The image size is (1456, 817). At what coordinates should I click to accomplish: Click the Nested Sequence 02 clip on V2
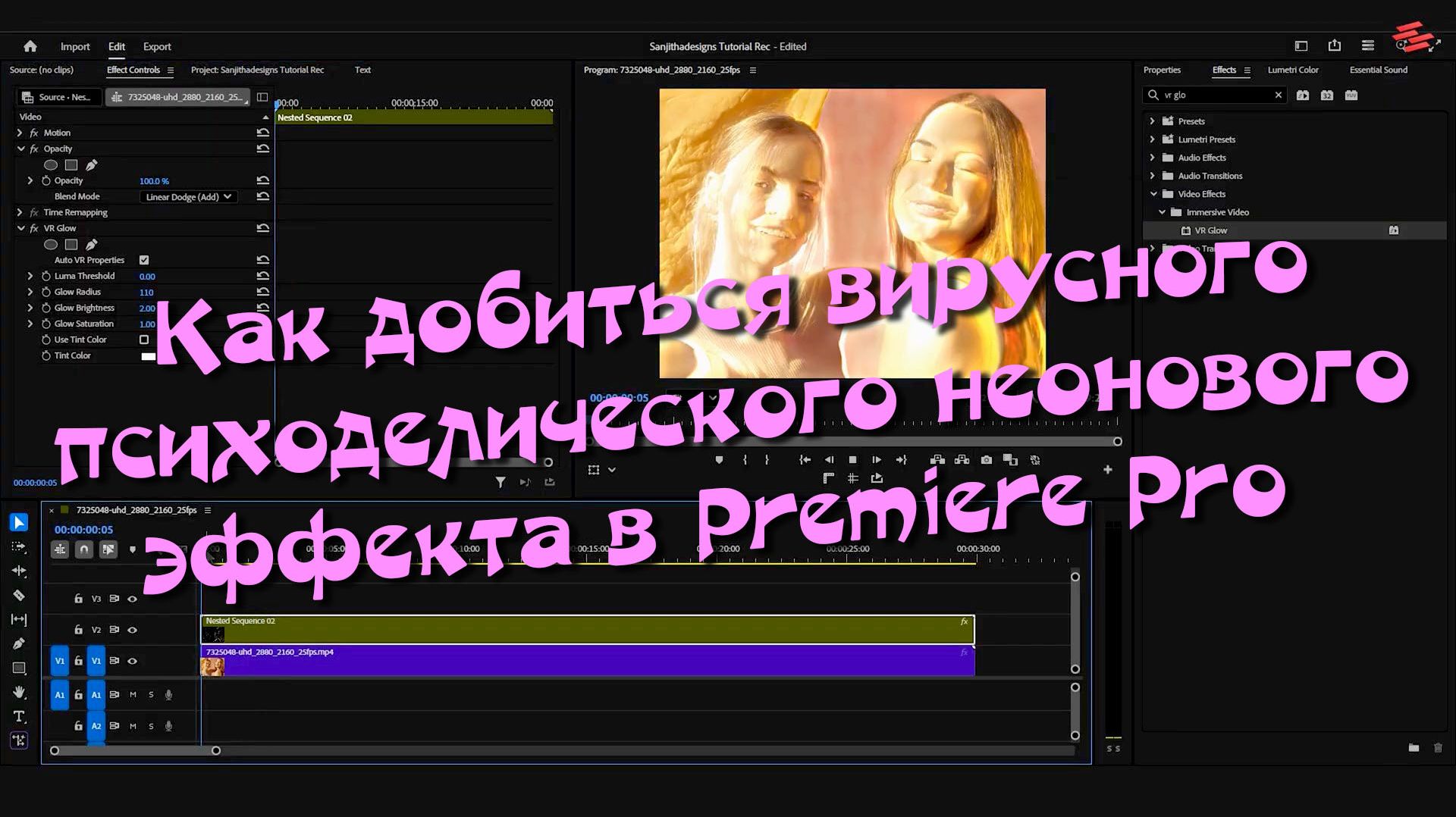click(x=531, y=629)
